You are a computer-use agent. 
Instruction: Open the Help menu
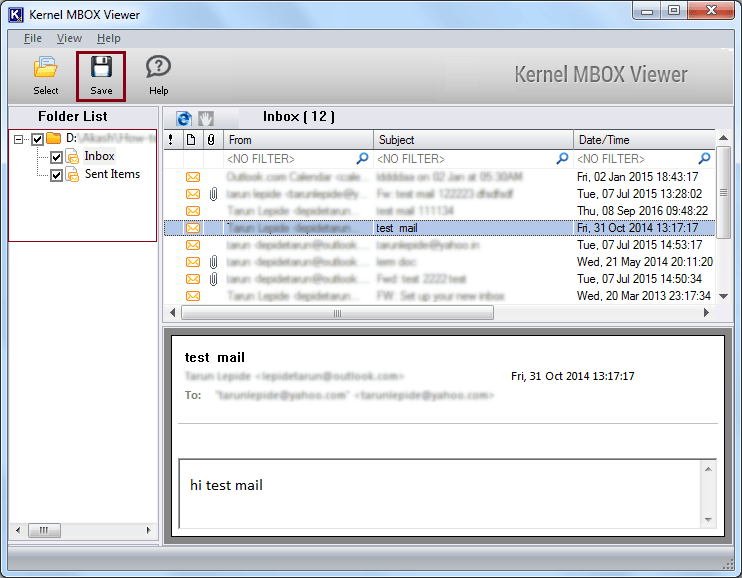[x=108, y=38]
